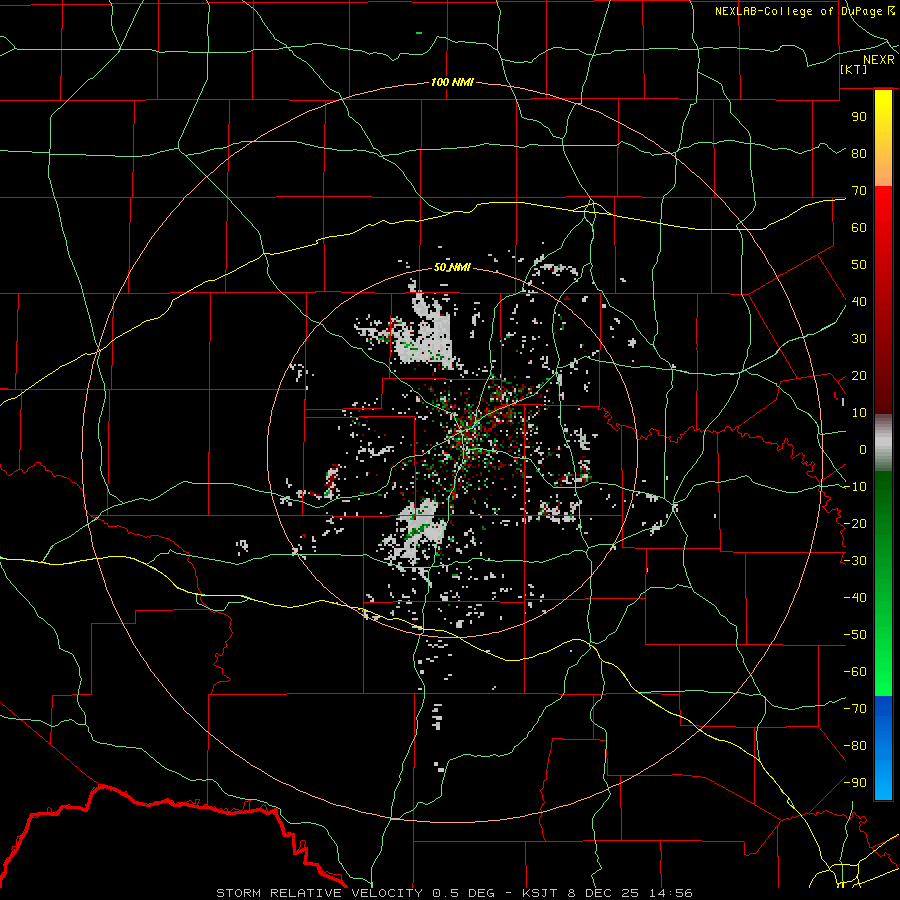The image size is (900, 900).
Task: Click the 10 value on the velocity scale
Action: point(859,413)
